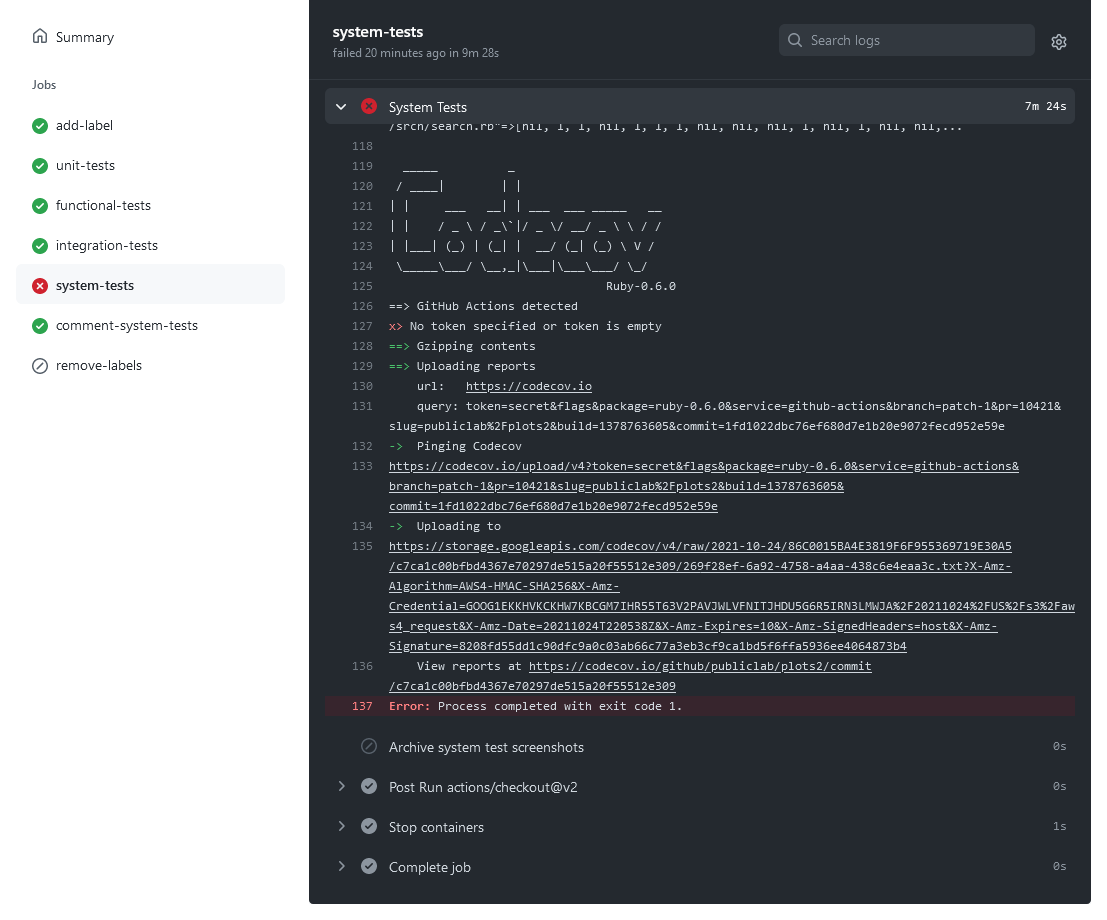Click the success check on Post Run actions/checkout@v2
Viewport: 1107px width, 920px height.
click(369, 786)
